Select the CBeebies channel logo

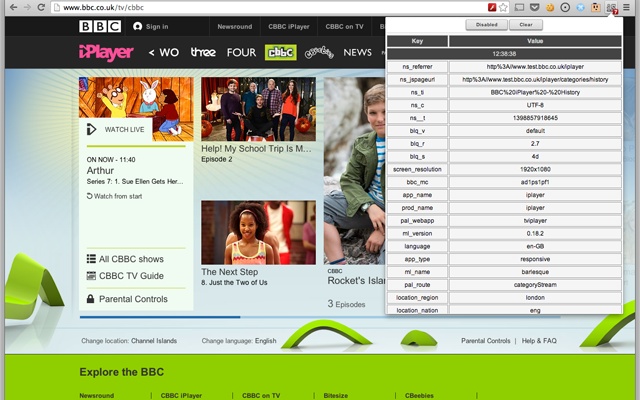click(319, 52)
